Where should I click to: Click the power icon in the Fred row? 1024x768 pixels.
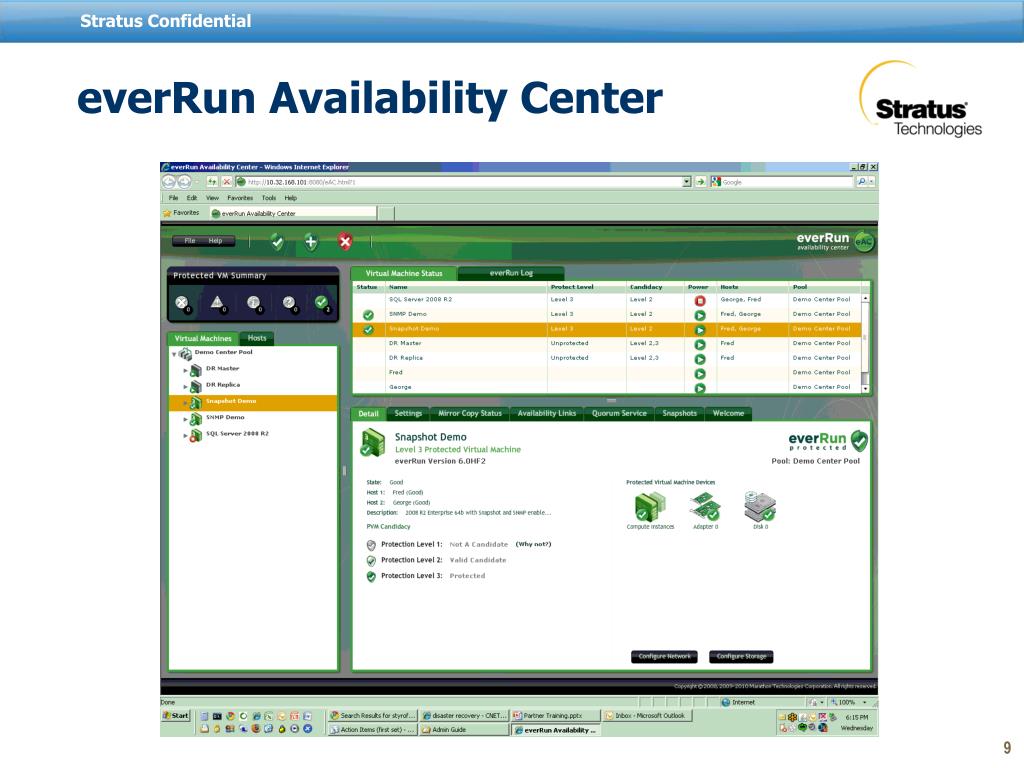tap(699, 374)
